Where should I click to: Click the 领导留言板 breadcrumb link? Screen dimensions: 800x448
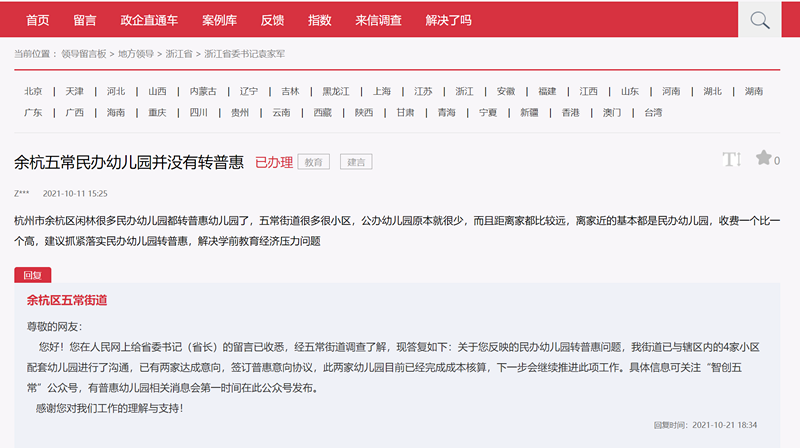(84, 54)
